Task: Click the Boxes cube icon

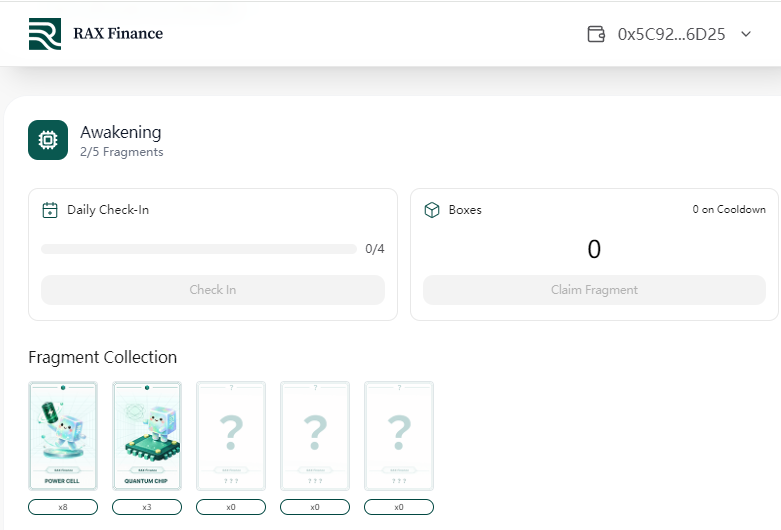Action: pos(432,210)
